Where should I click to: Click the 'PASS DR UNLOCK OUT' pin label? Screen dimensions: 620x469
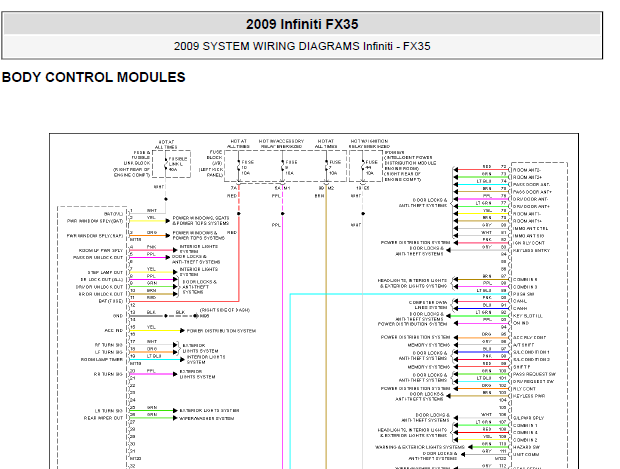98,257
